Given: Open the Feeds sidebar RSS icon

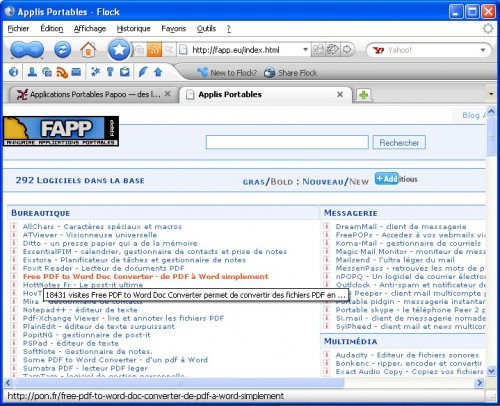Looking at the screenshot, I should (62, 72).
